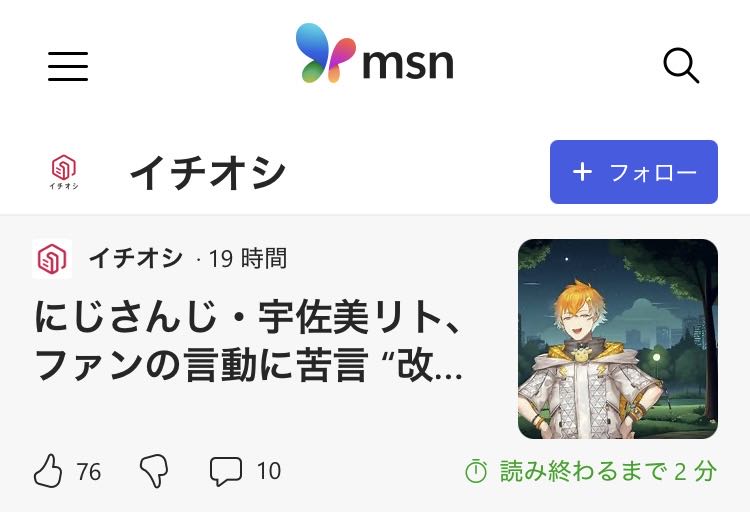
Task: Click the 読み終わるまで 2 分 label
Action: (x=608, y=471)
